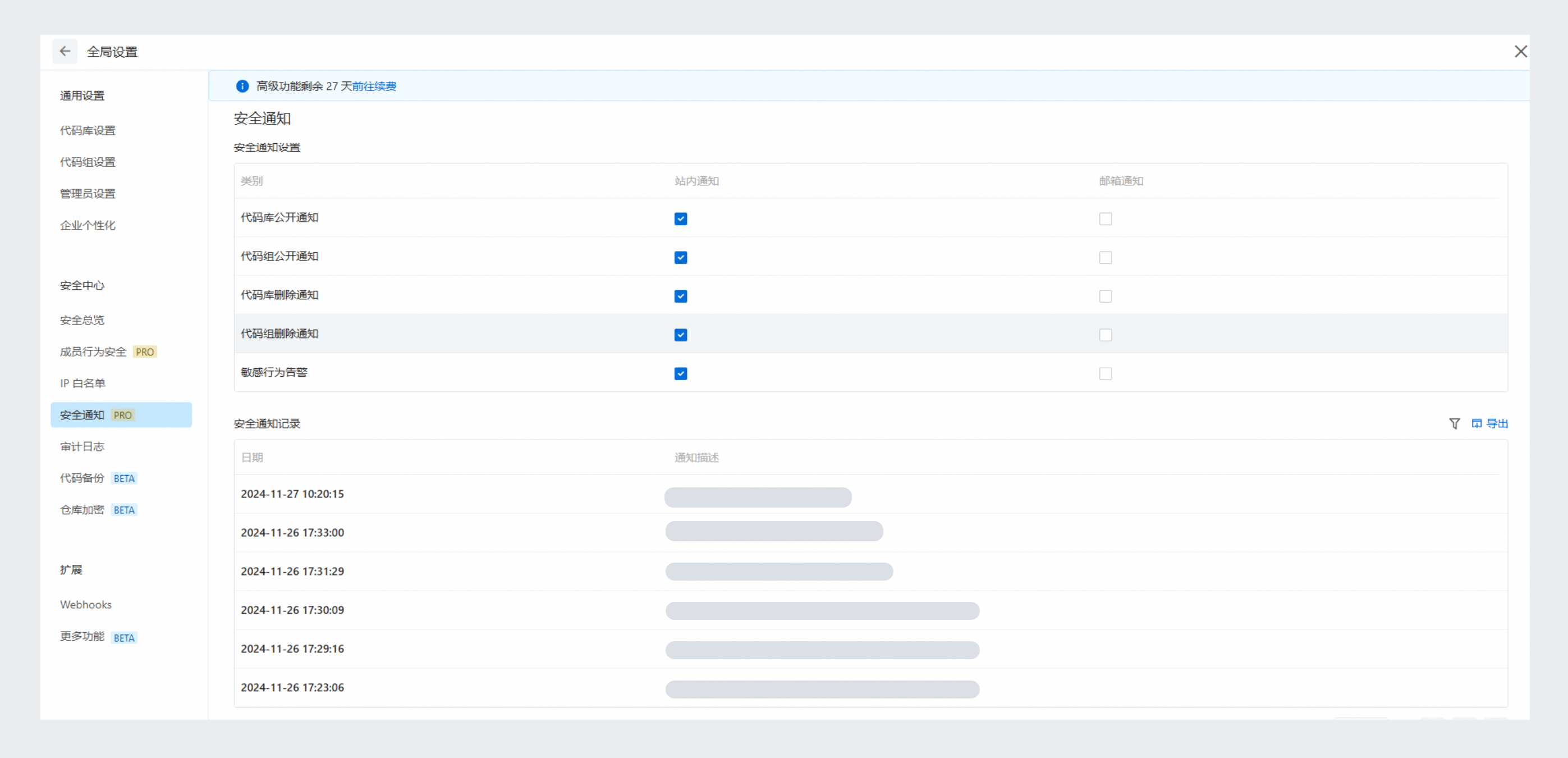The height and width of the screenshot is (758, 1568).
Task: Open 代码库设置 in the sidebar
Action: [88, 130]
